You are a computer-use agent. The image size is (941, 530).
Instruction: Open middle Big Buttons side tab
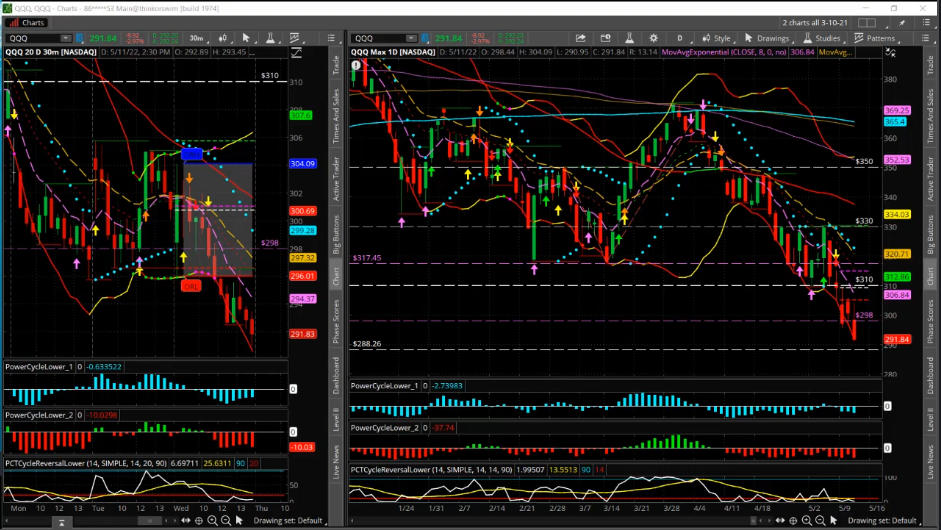pos(336,234)
